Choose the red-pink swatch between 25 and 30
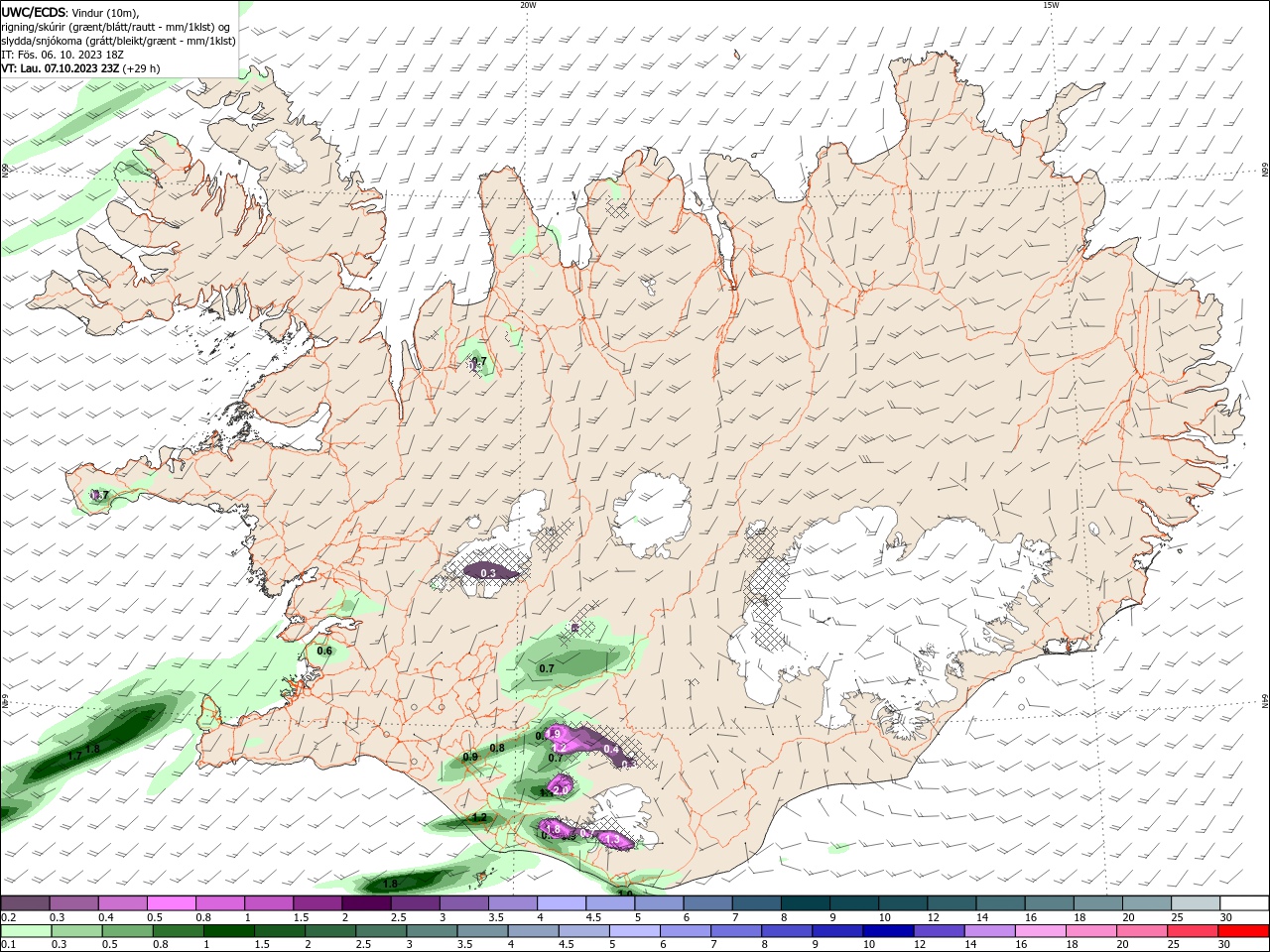1270x952 pixels. 1193,931
